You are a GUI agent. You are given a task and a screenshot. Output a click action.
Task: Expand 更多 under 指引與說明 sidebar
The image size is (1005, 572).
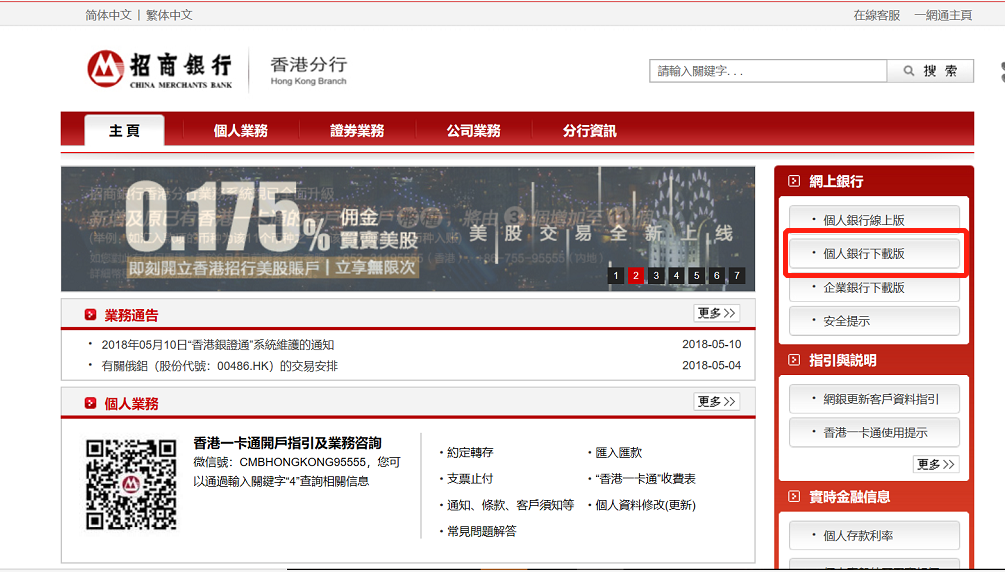(935, 464)
